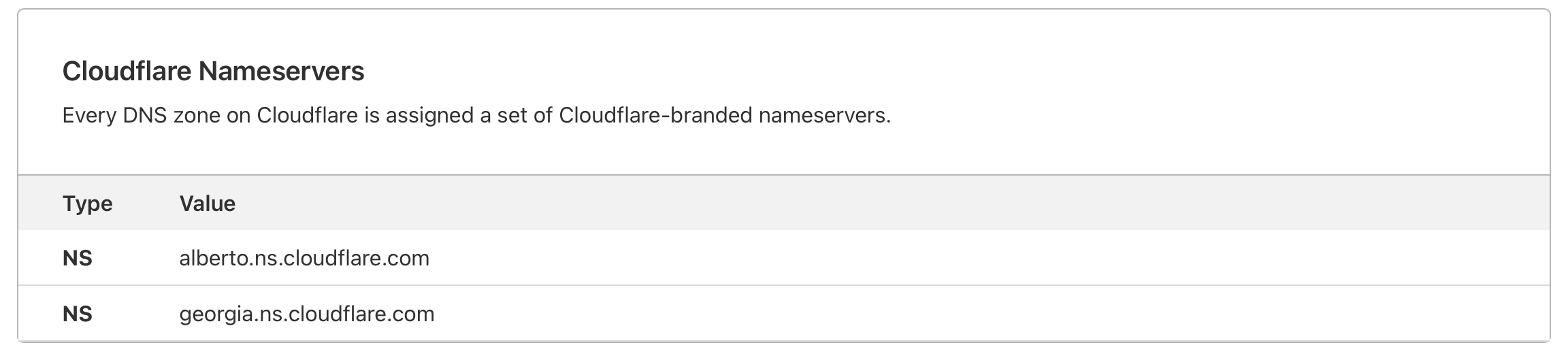
Task: Click the word "Cloudflare-branded" in the description
Action: (655, 116)
